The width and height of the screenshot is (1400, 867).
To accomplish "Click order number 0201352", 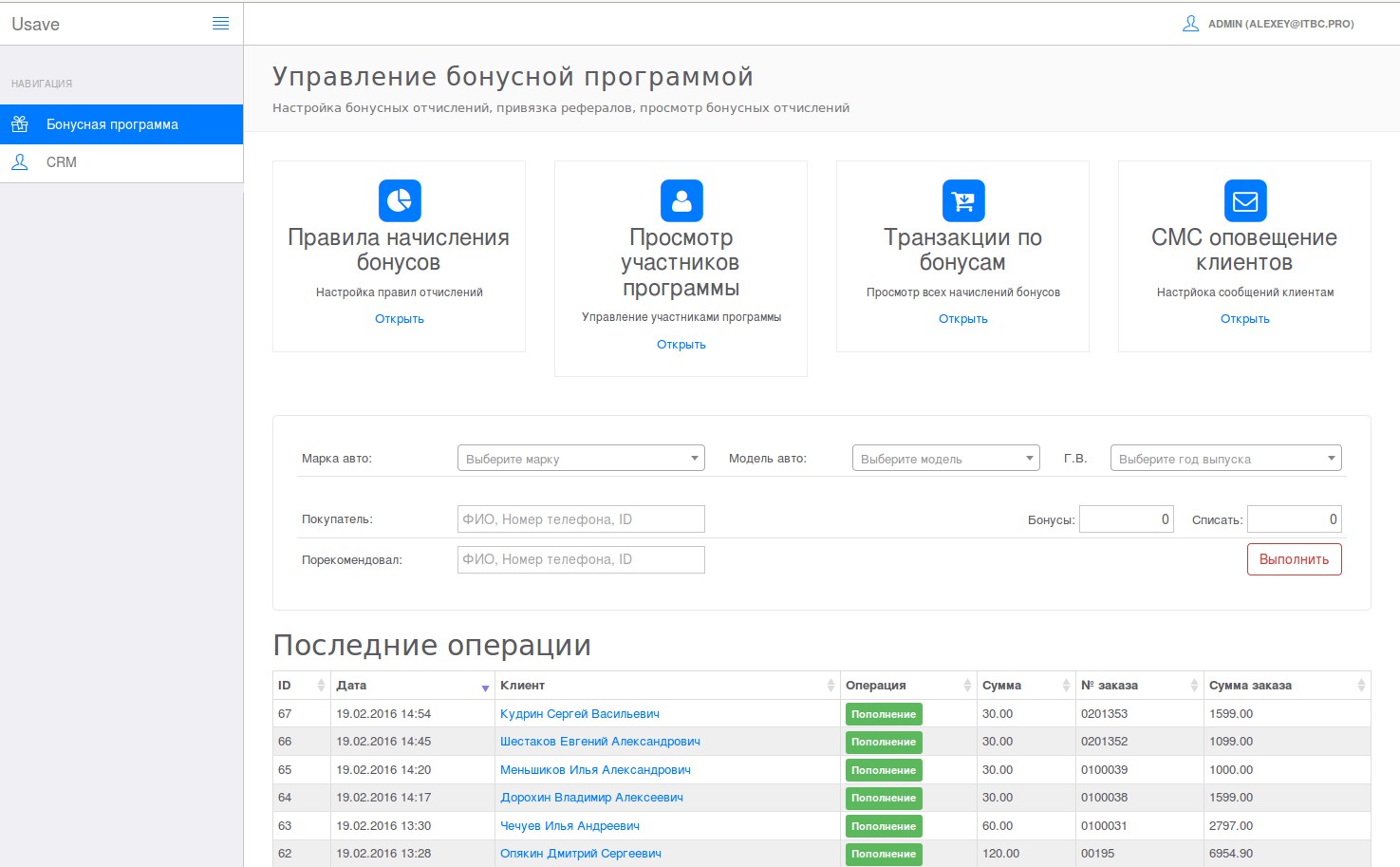I will [1104, 742].
